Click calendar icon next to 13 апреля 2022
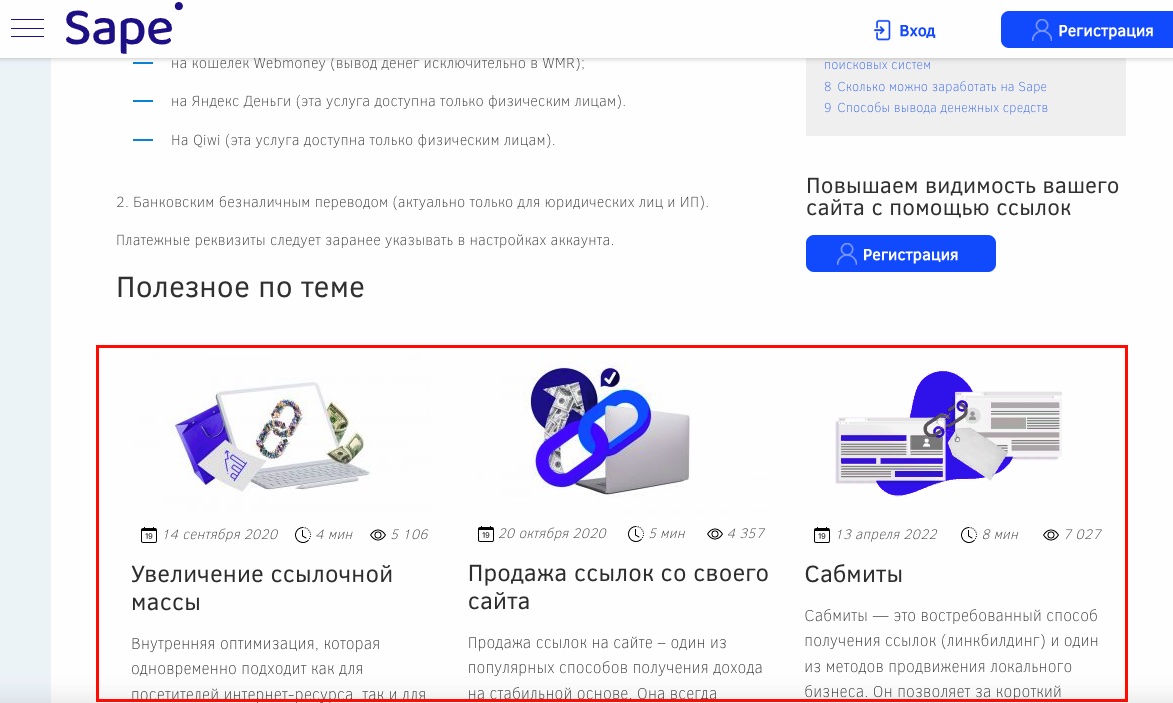 pos(822,535)
